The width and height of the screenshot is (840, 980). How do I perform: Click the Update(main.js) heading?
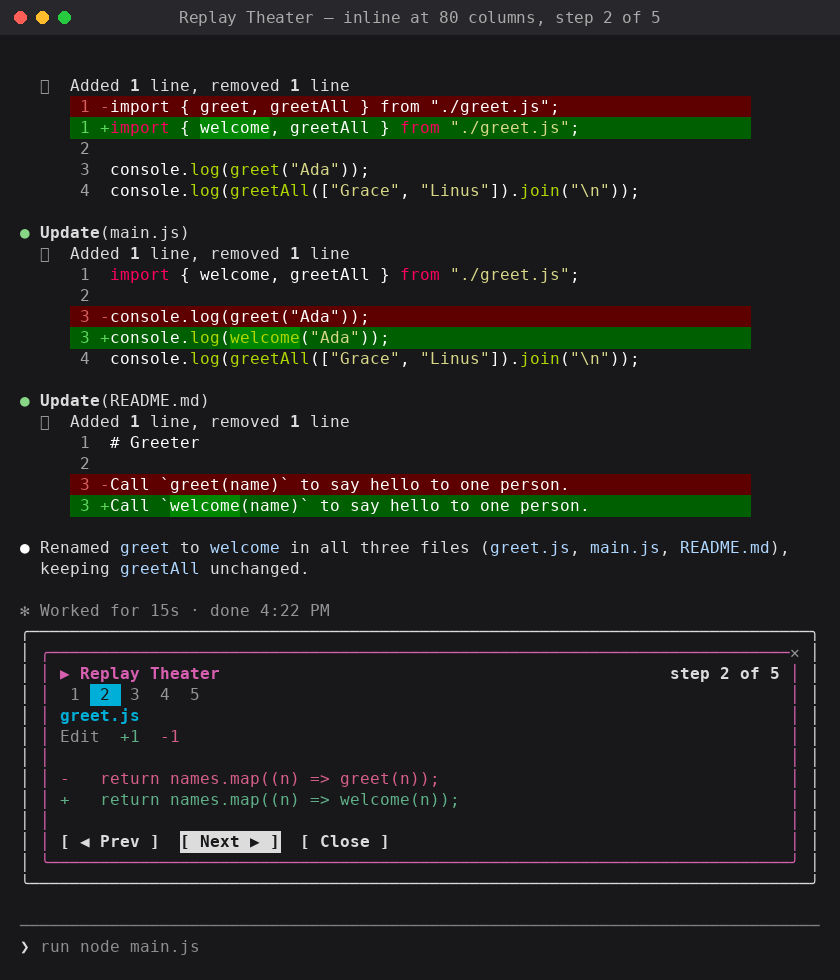pos(114,232)
